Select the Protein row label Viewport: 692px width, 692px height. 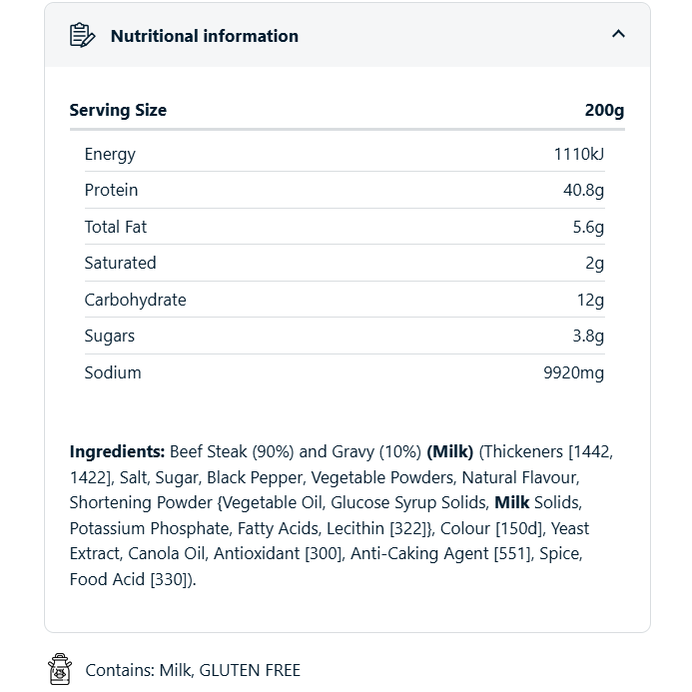tap(111, 190)
